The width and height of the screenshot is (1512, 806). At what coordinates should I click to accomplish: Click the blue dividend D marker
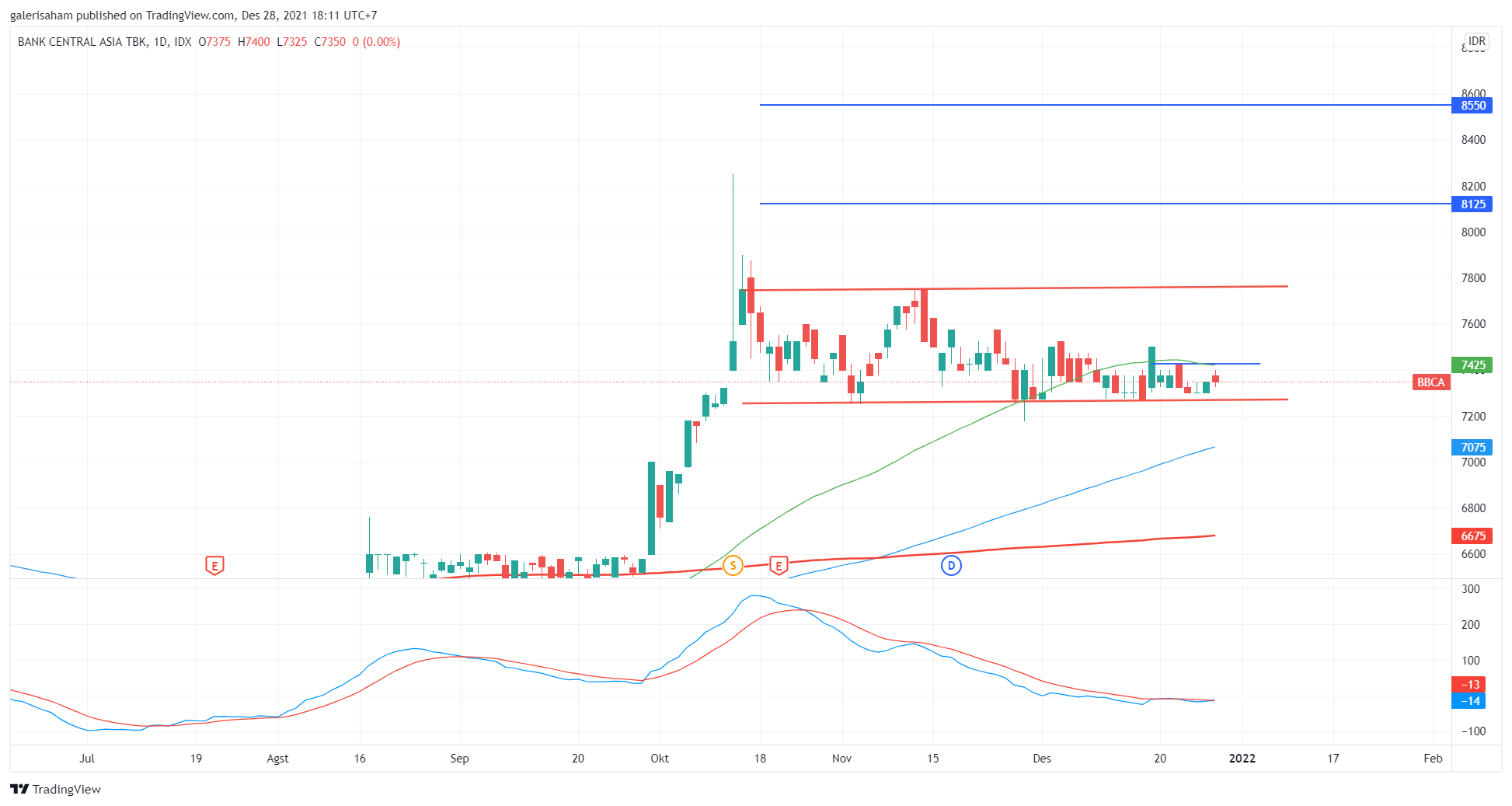[951, 565]
